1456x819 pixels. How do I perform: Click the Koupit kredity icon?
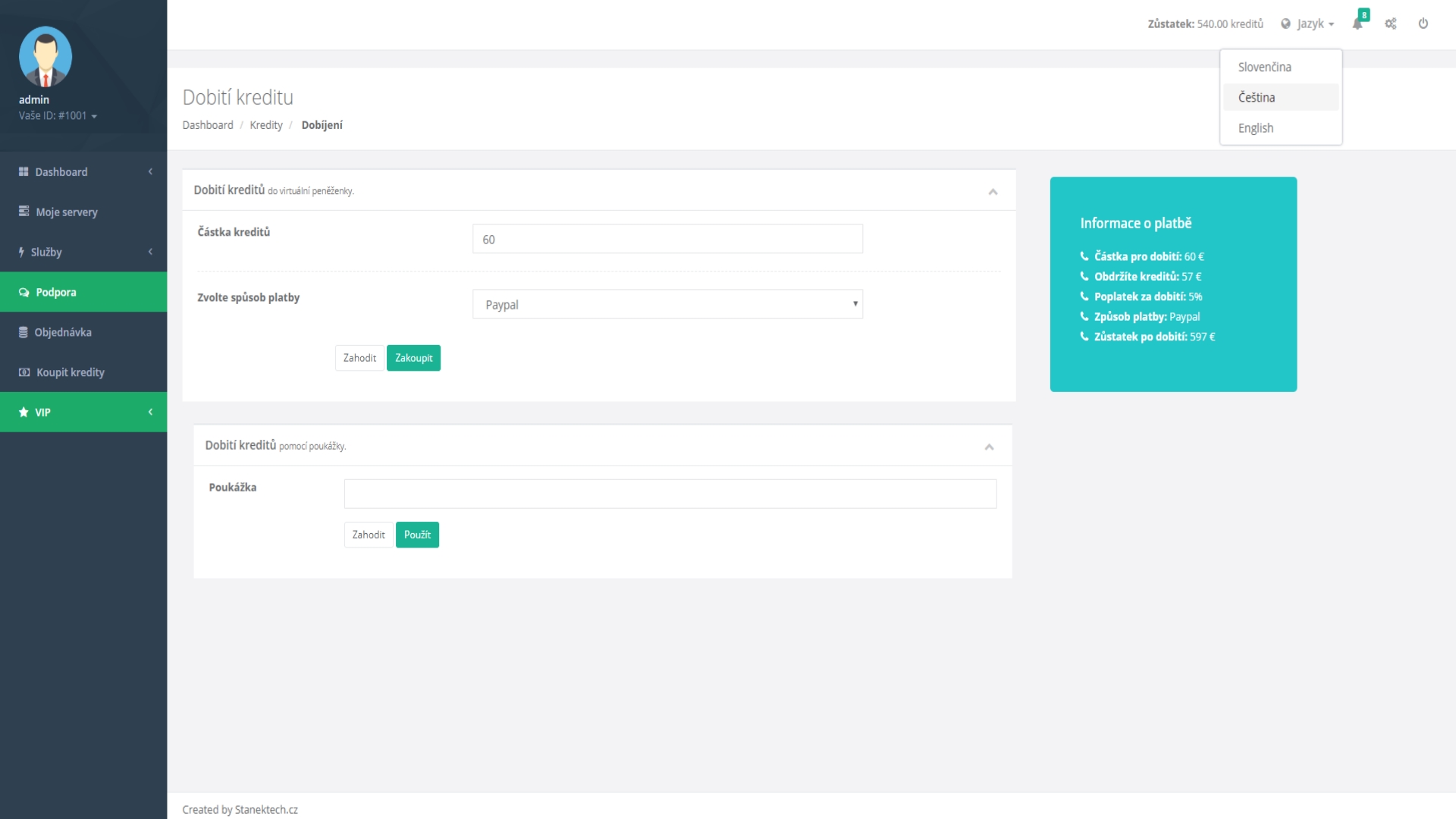(x=23, y=372)
